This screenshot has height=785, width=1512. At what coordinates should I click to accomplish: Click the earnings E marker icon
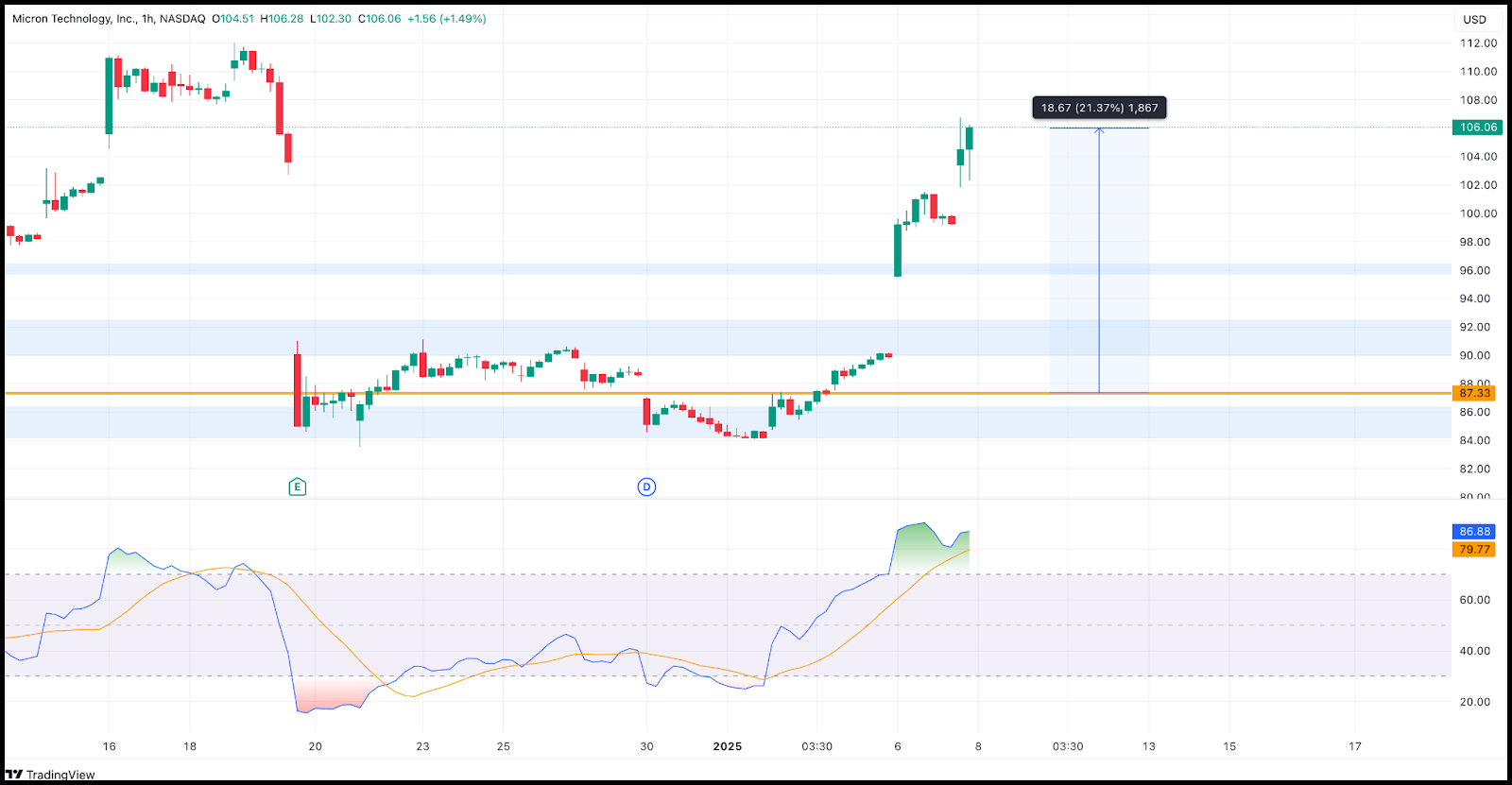tap(297, 487)
